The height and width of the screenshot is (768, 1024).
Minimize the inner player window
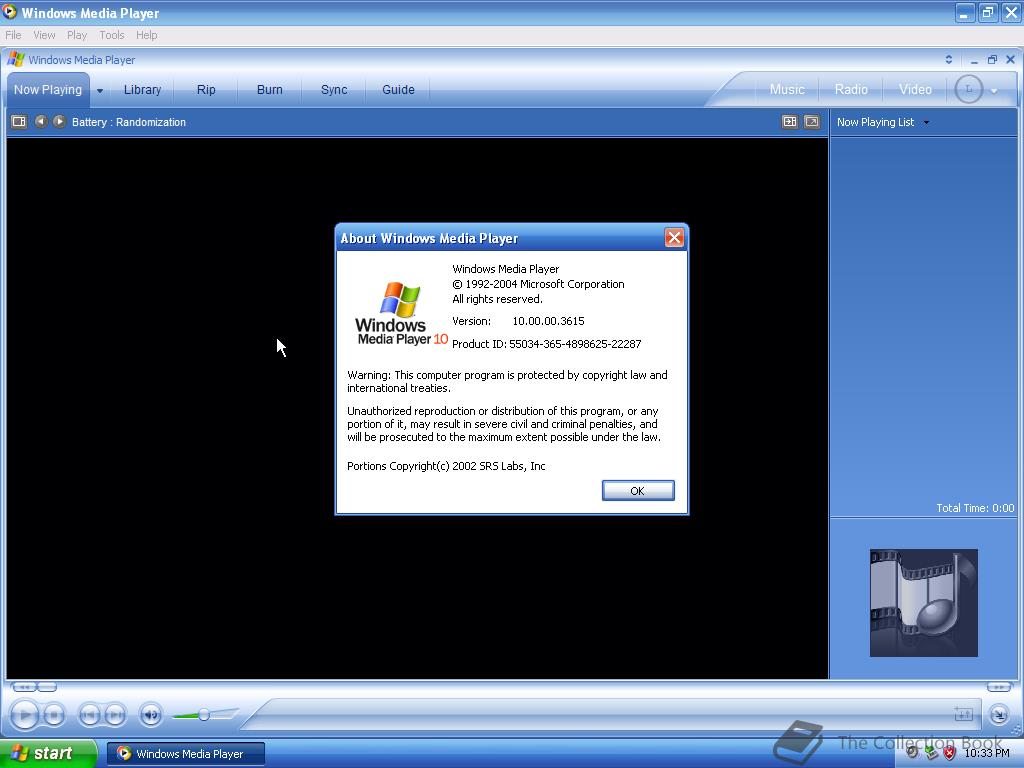pyautogui.click(x=974, y=60)
